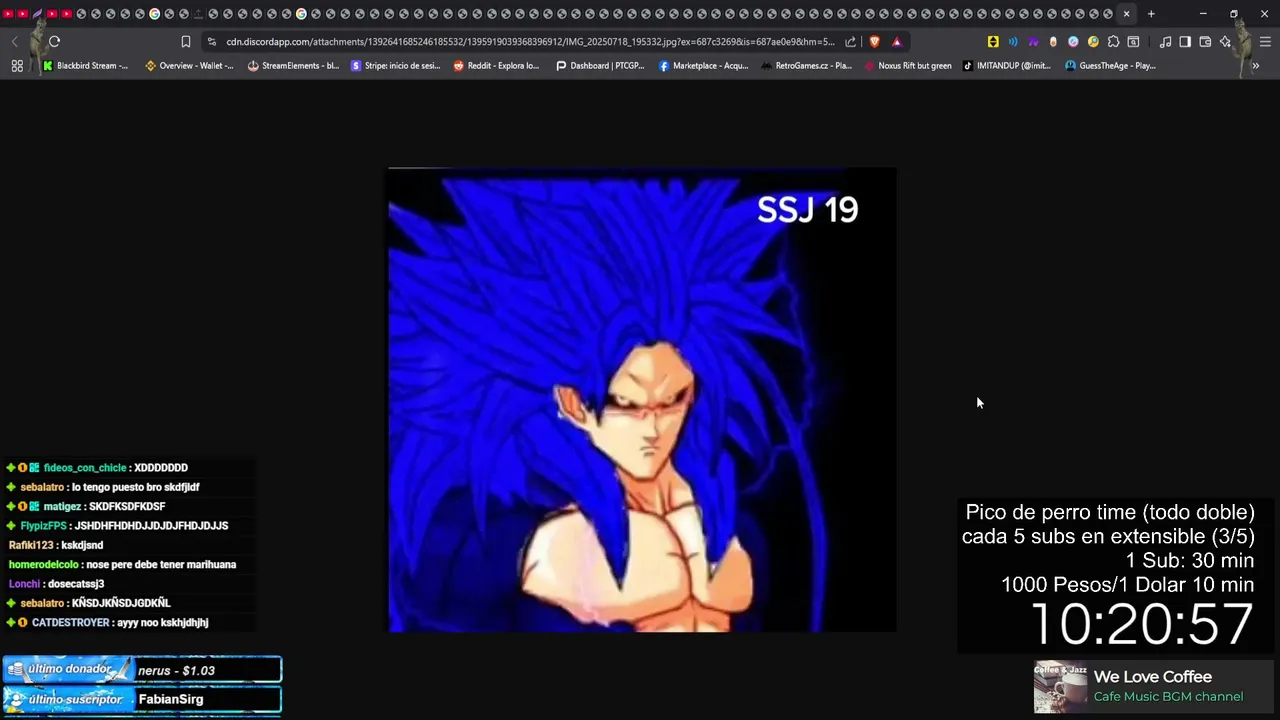
Task: Open site settings icon in address bar
Action: (211, 42)
